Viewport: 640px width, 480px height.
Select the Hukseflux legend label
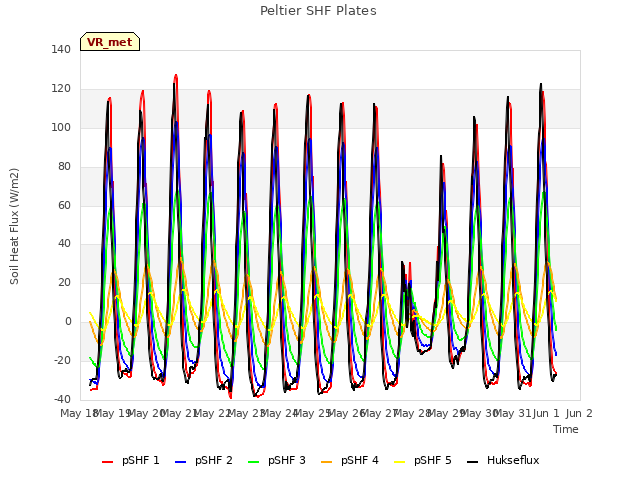(x=513, y=460)
